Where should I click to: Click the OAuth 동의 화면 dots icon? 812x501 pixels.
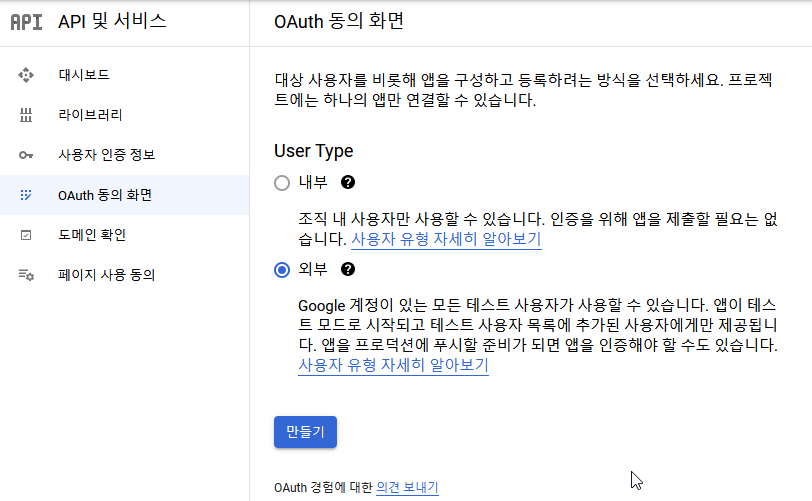point(26,195)
